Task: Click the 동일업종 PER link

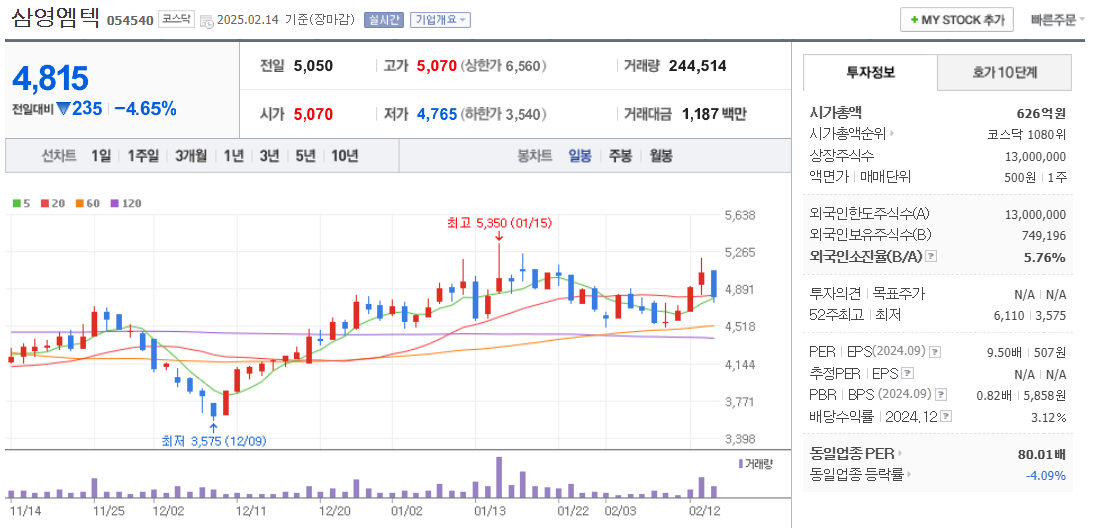Action: pos(851,454)
